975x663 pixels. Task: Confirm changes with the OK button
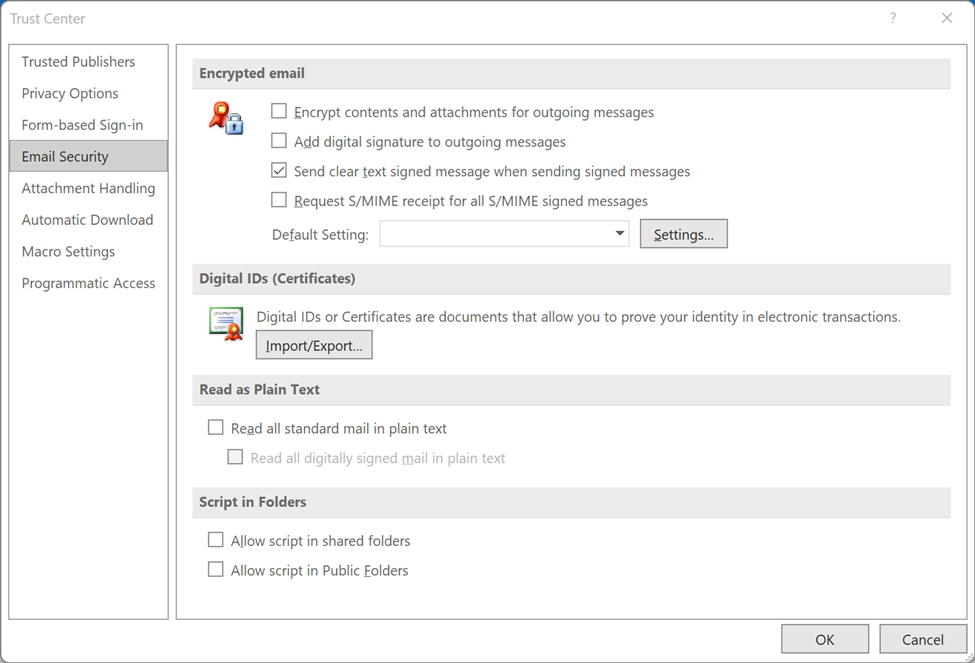(824, 638)
